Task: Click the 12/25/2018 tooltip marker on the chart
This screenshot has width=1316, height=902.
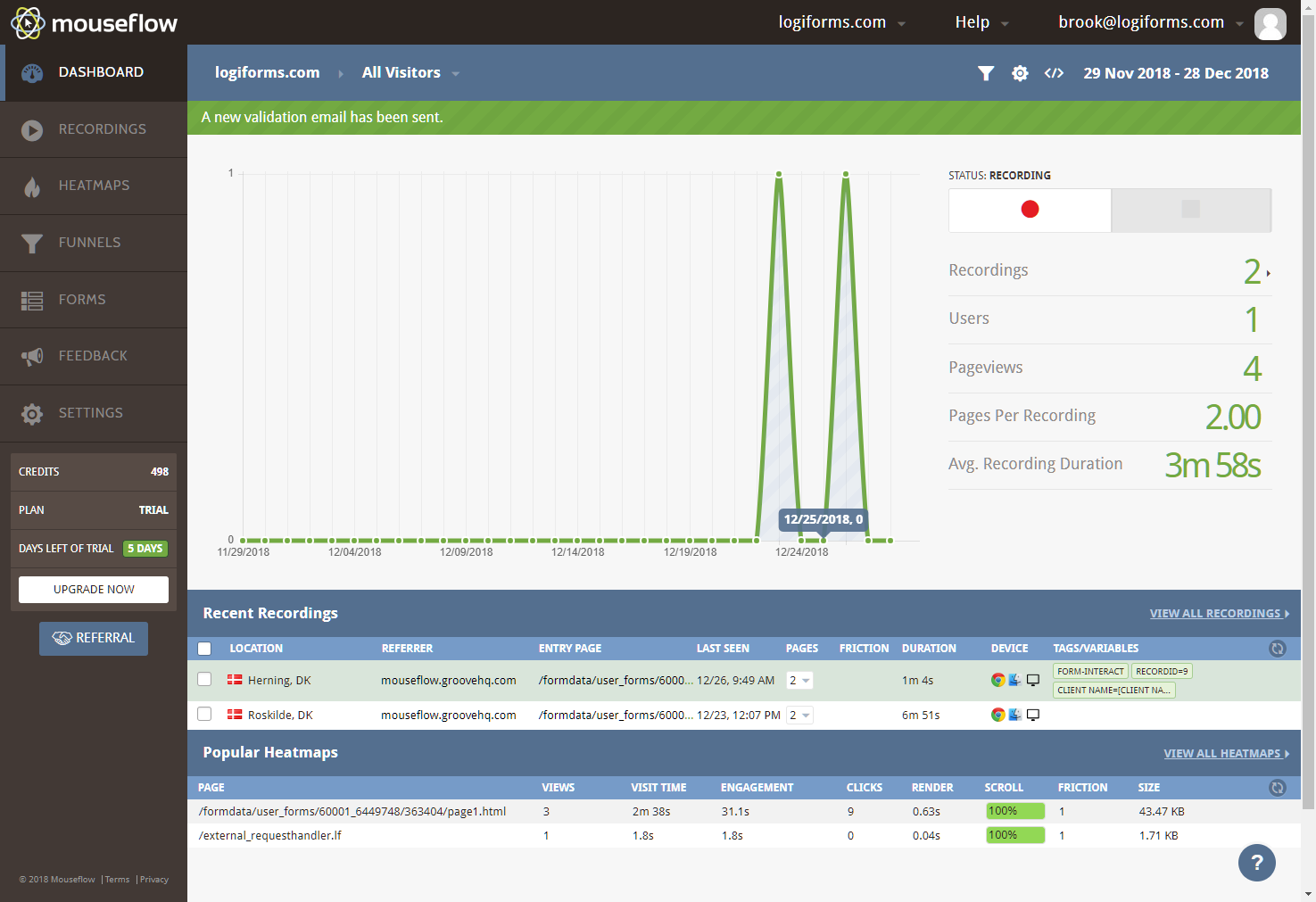Action: pos(822,519)
